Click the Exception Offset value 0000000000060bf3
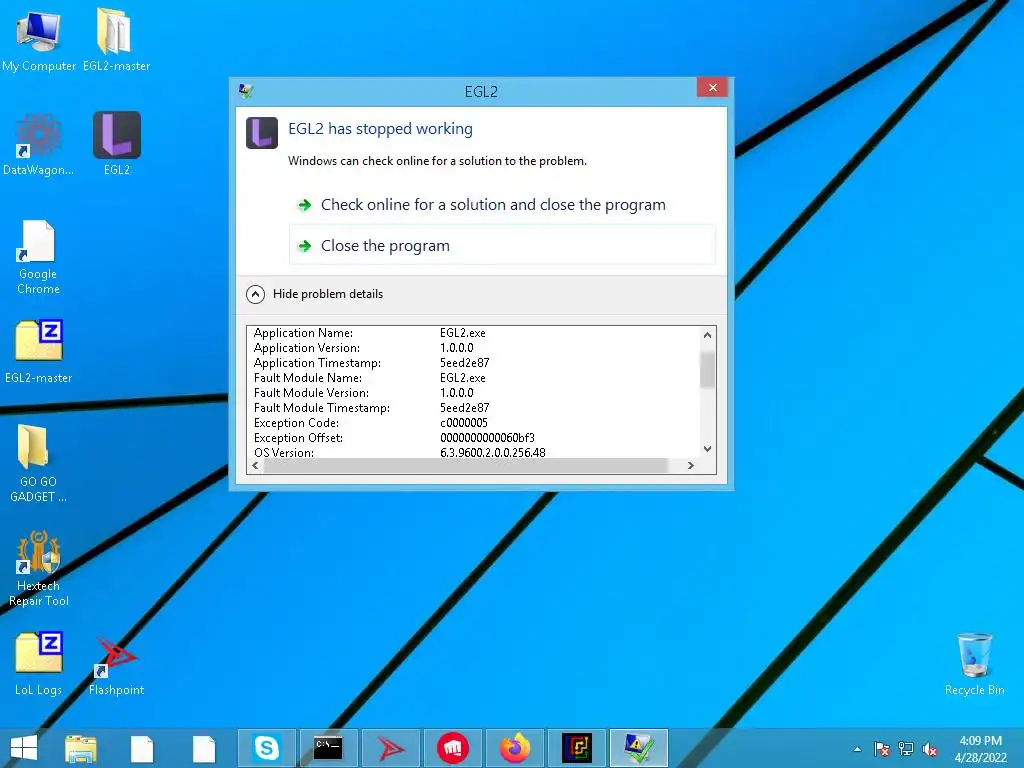The image size is (1024, 768). [x=487, y=438]
